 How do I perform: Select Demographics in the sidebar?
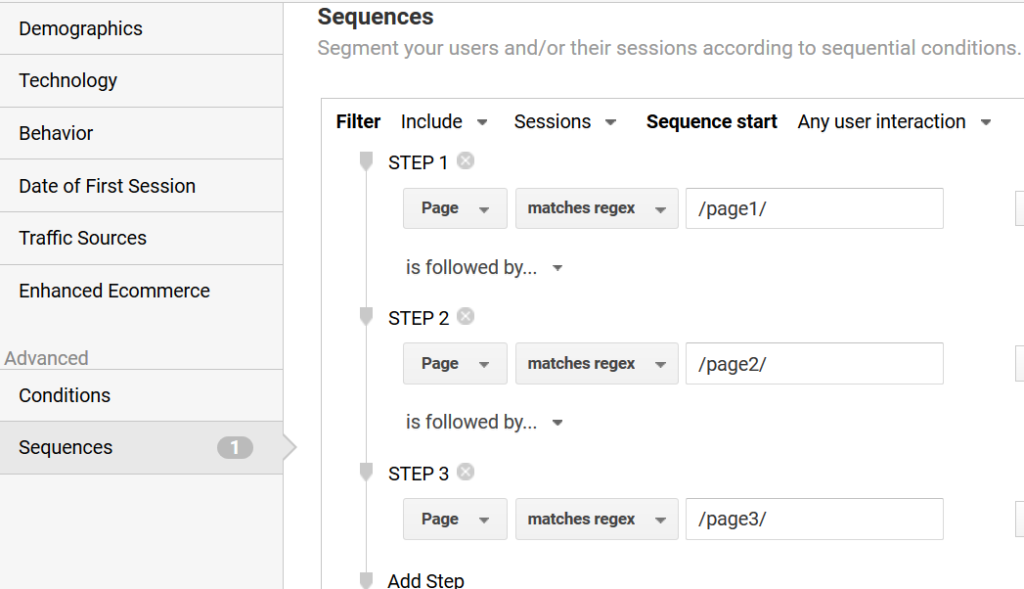[x=80, y=29]
